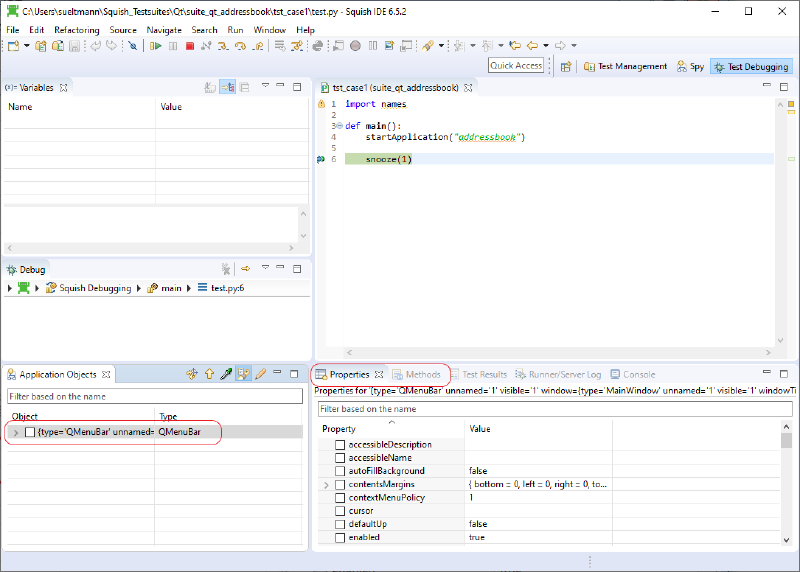This screenshot has height=572, width=800.
Task: Tick the QMenuBar object checkbox
Action: 29,432
